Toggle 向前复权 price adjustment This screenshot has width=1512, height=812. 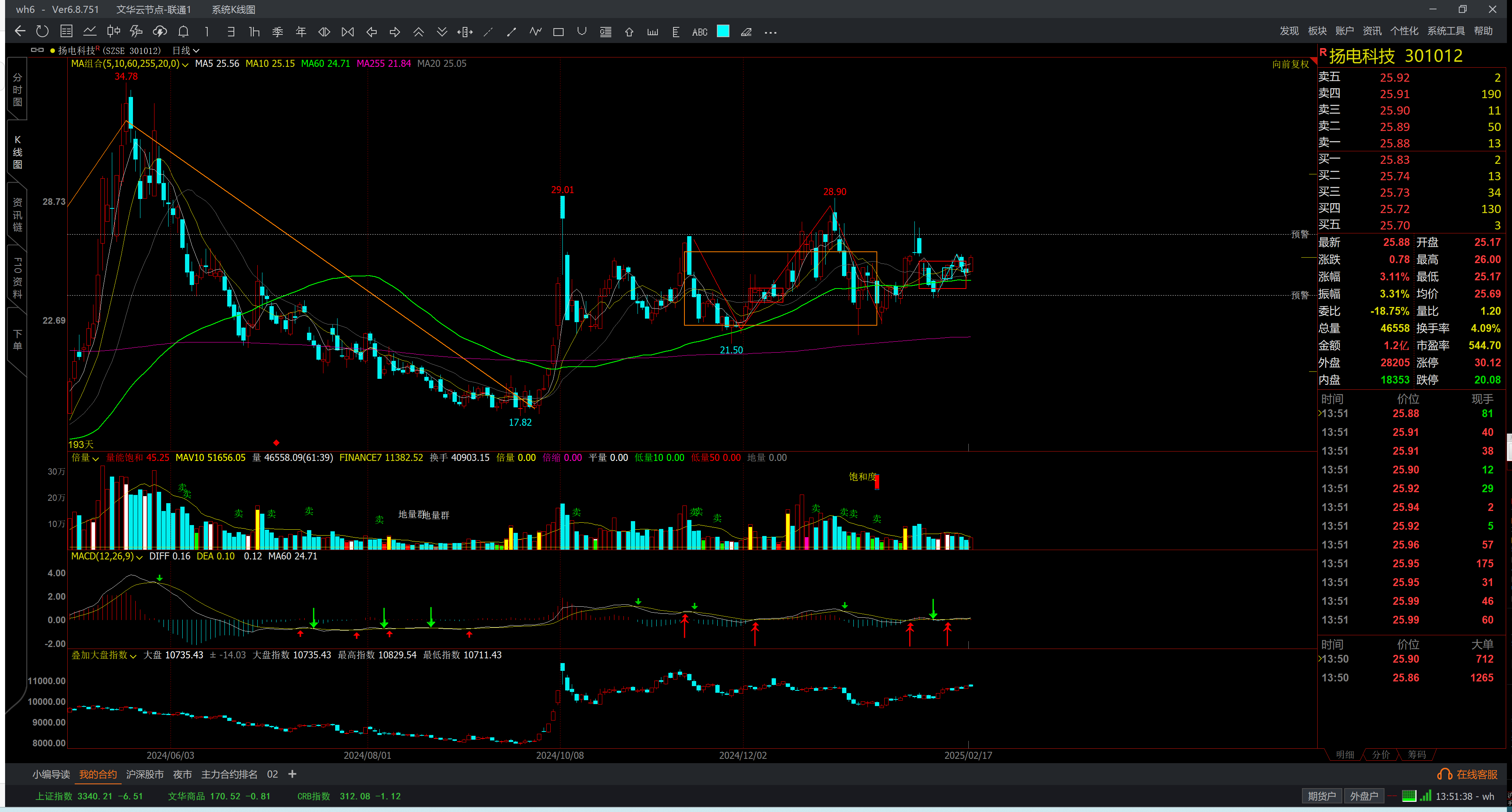click(1290, 64)
